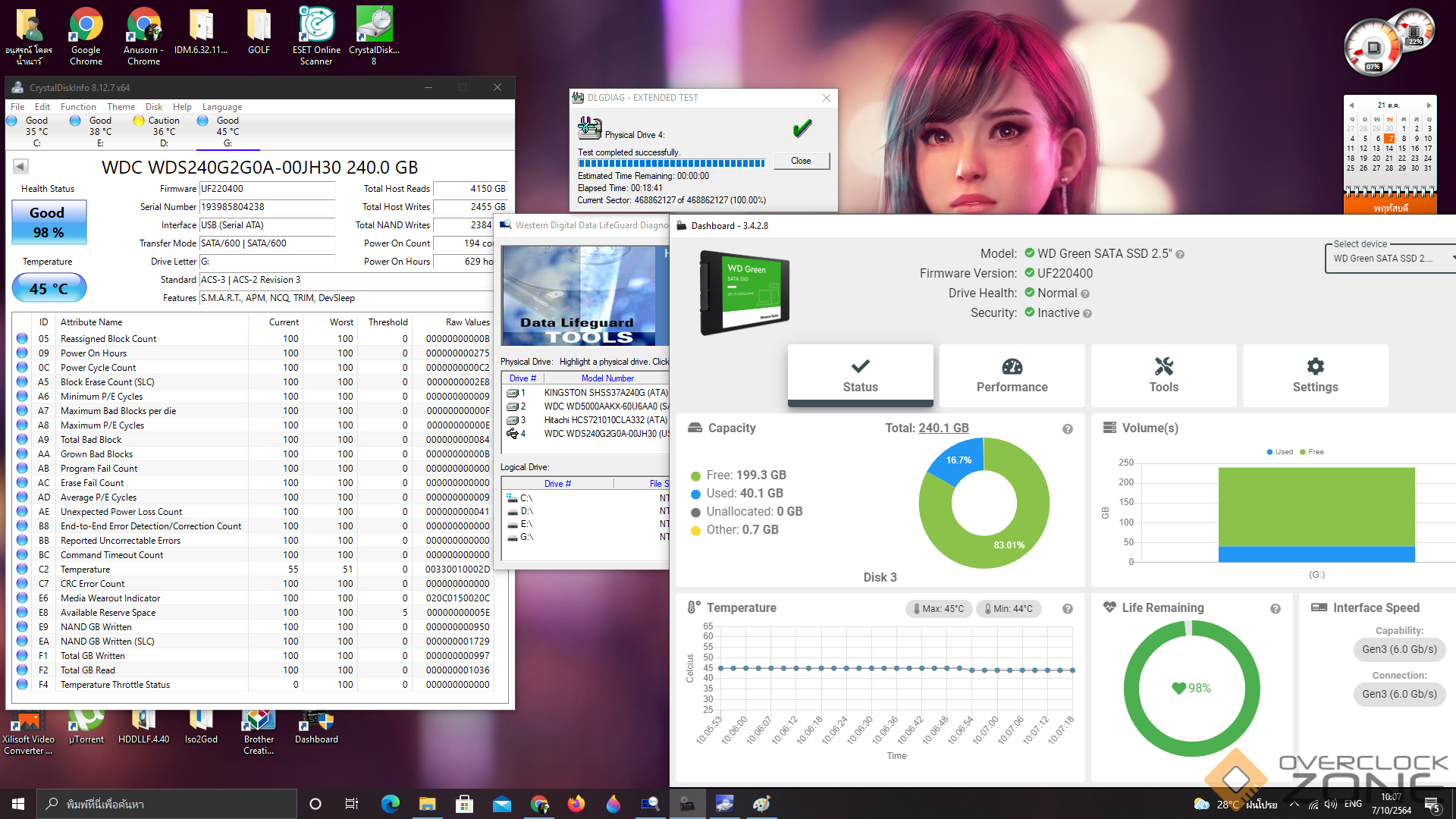The image size is (1456, 819).
Task: Click the Life Remaining help icon
Action: pyautogui.click(x=1275, y=609)
